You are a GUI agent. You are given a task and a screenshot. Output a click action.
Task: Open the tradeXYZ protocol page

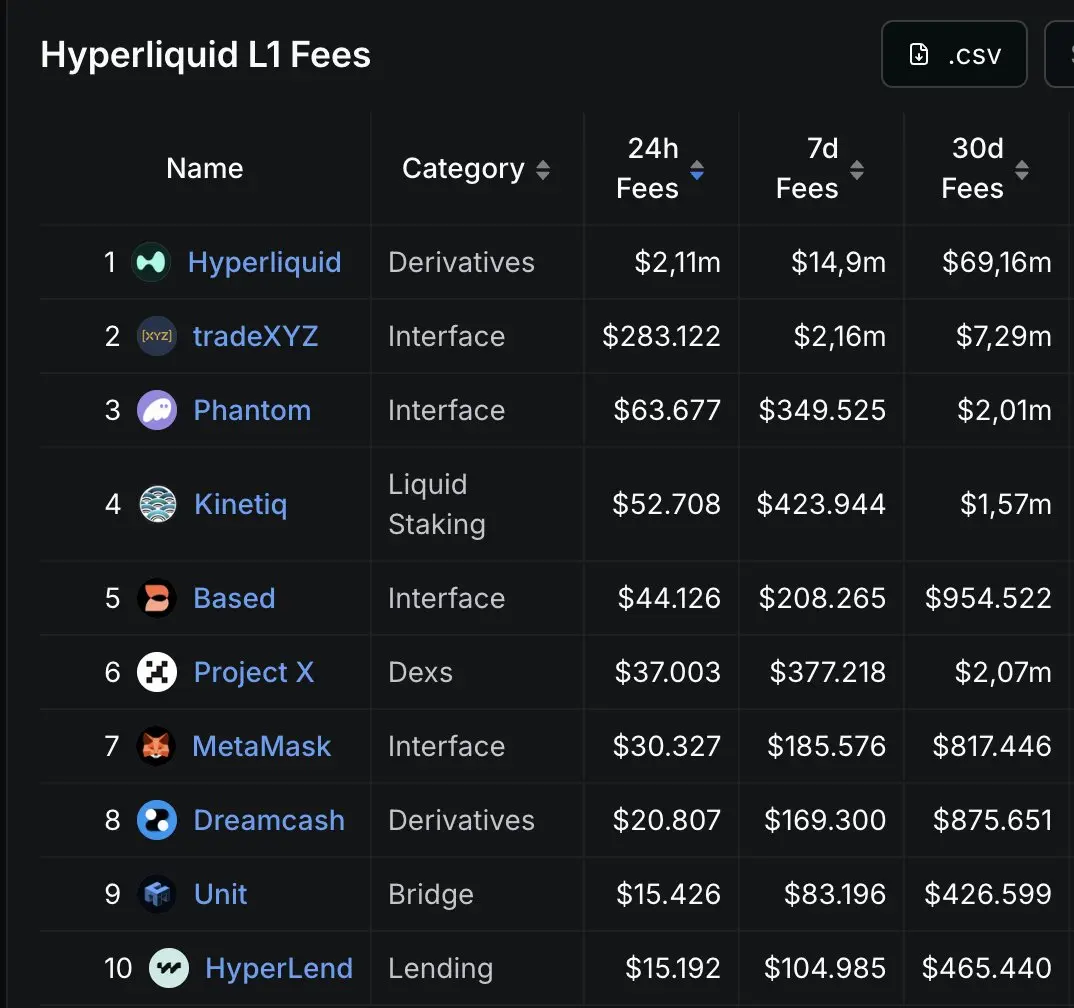[x=256, y=336]
